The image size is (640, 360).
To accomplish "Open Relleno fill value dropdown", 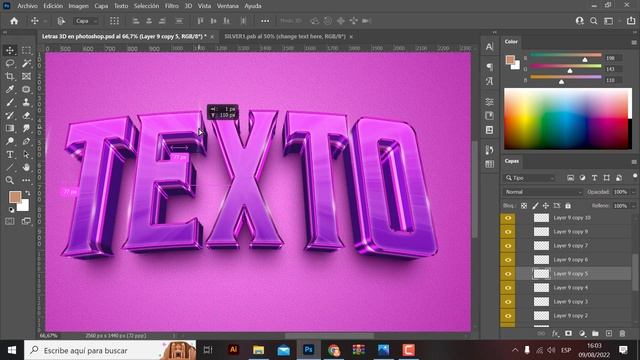I will click(x=633, y=206).
